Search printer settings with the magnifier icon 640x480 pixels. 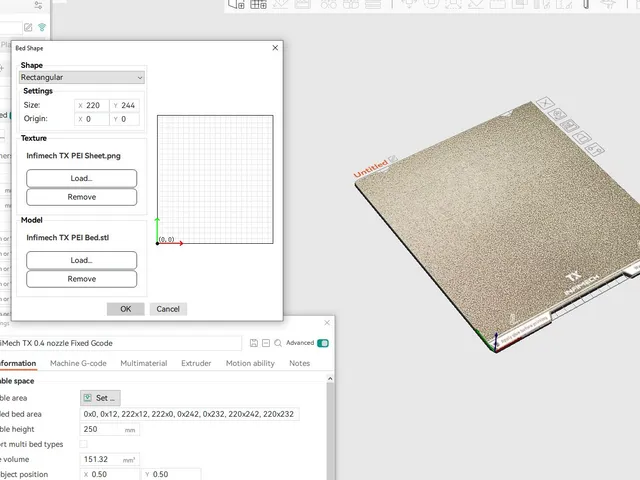(x=278, y=343)
